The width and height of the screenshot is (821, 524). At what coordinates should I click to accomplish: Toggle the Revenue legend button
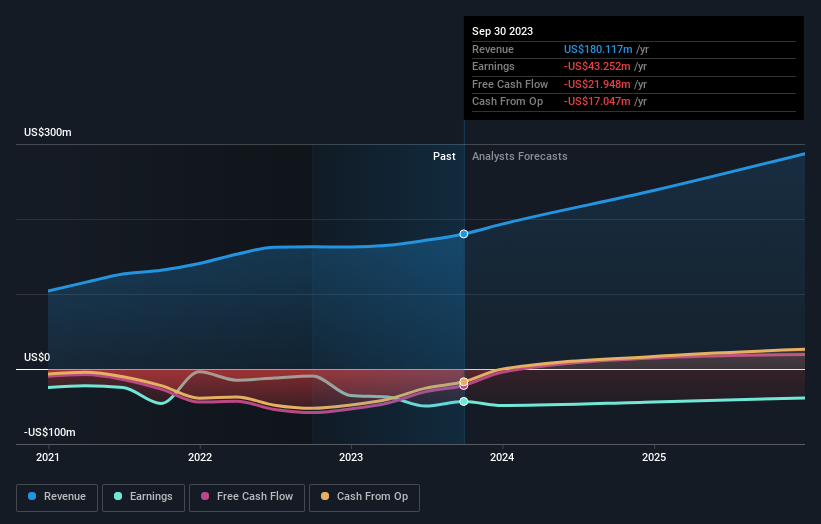tap(57, 497)
